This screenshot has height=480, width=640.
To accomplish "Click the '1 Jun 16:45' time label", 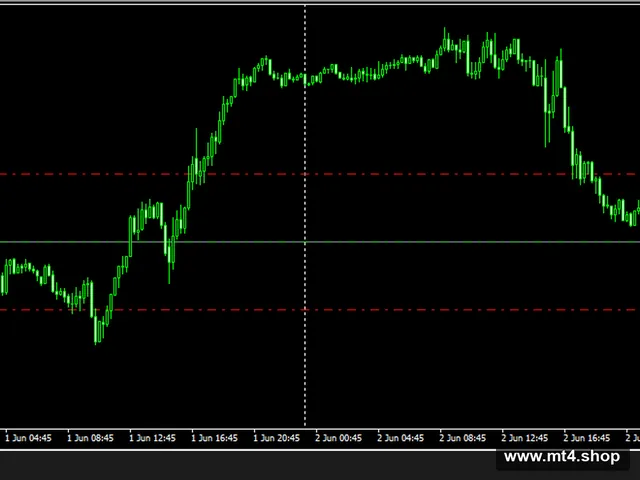I will click(x=214, y=438).
